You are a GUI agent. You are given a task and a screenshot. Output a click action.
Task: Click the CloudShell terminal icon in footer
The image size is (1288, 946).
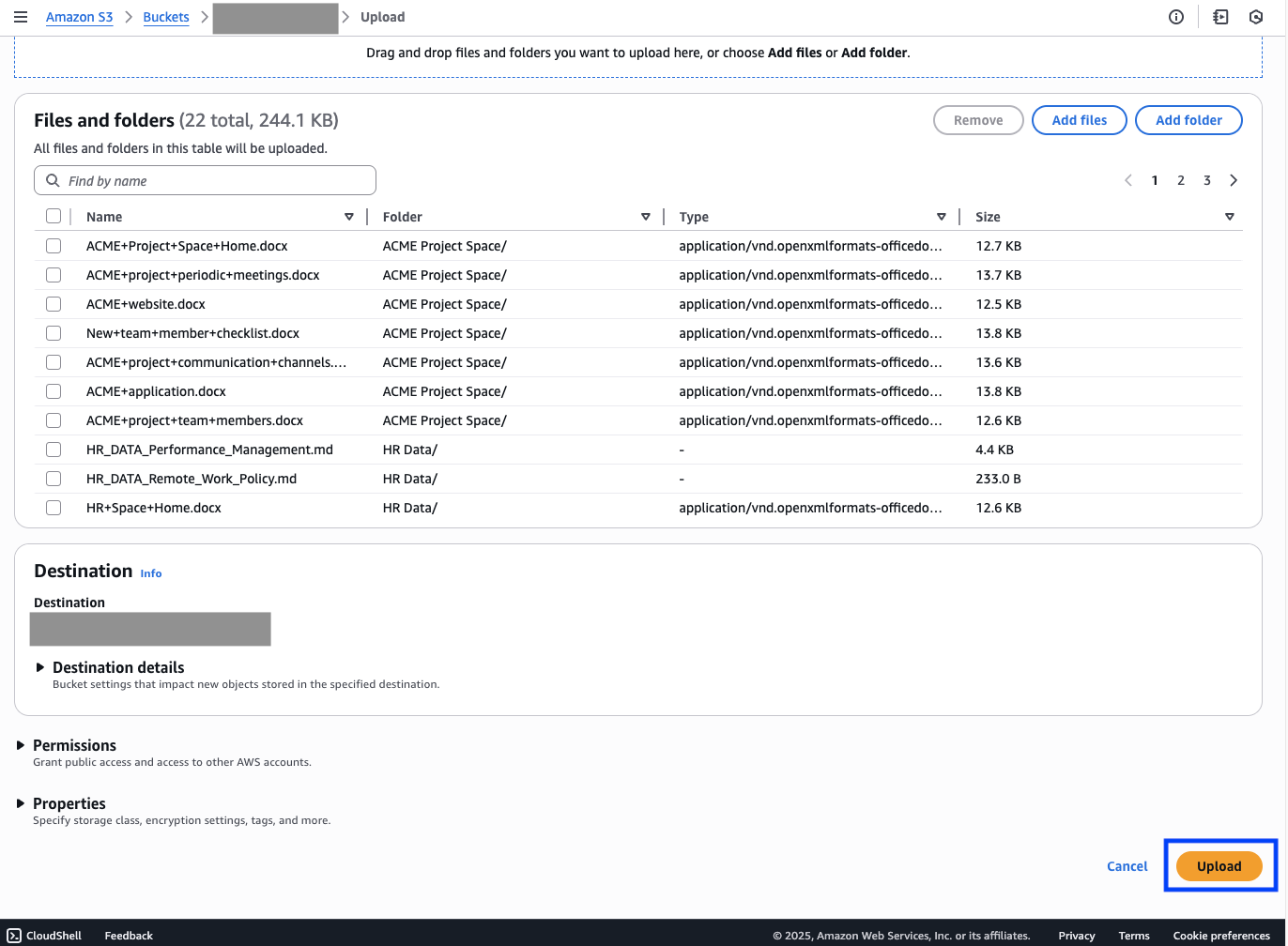tap(14, 935)
